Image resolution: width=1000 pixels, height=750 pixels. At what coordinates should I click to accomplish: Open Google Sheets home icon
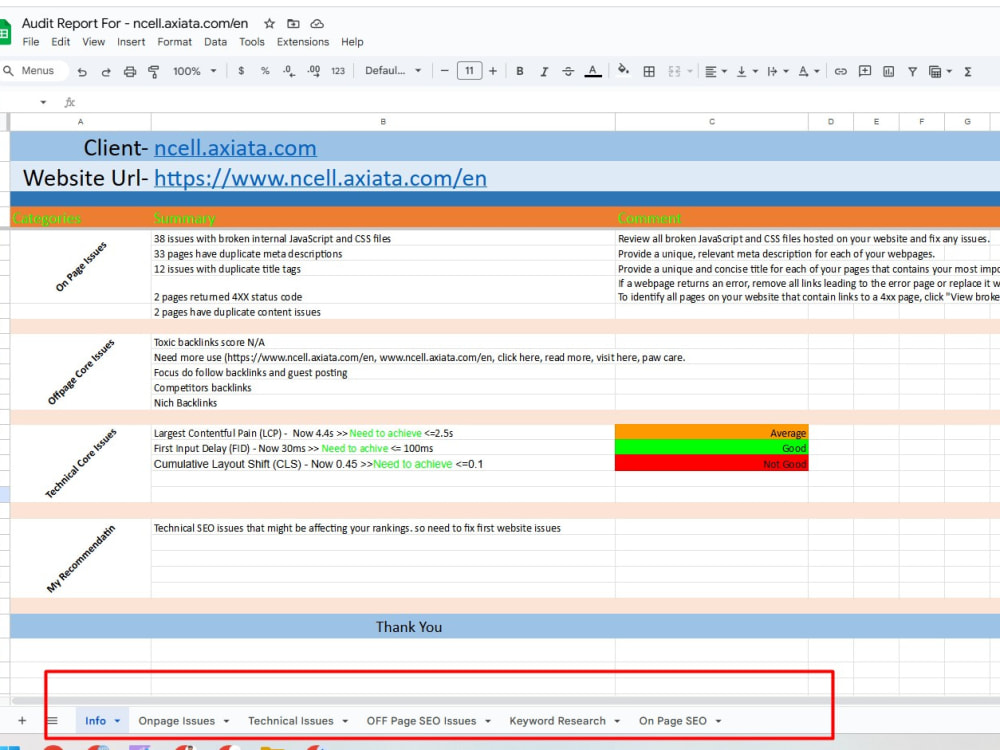click(5, 32)
